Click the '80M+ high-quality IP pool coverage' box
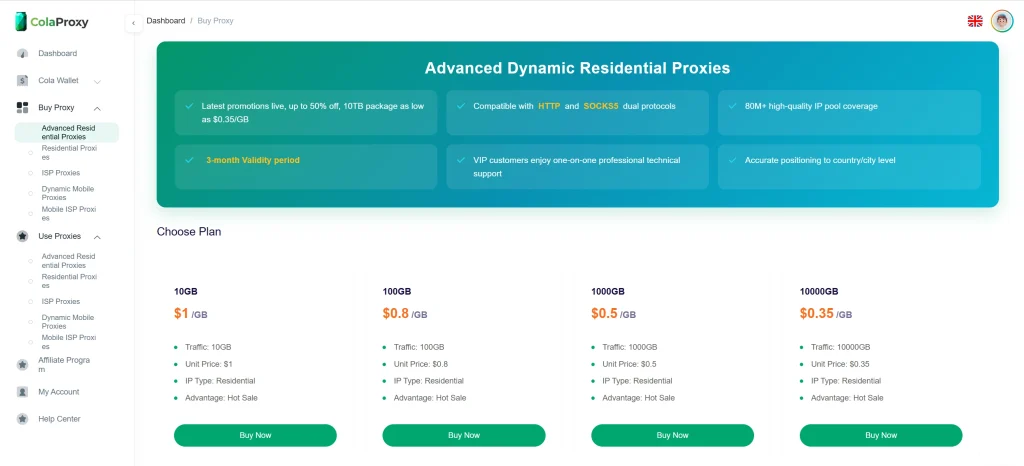 [x=849, y=112]
